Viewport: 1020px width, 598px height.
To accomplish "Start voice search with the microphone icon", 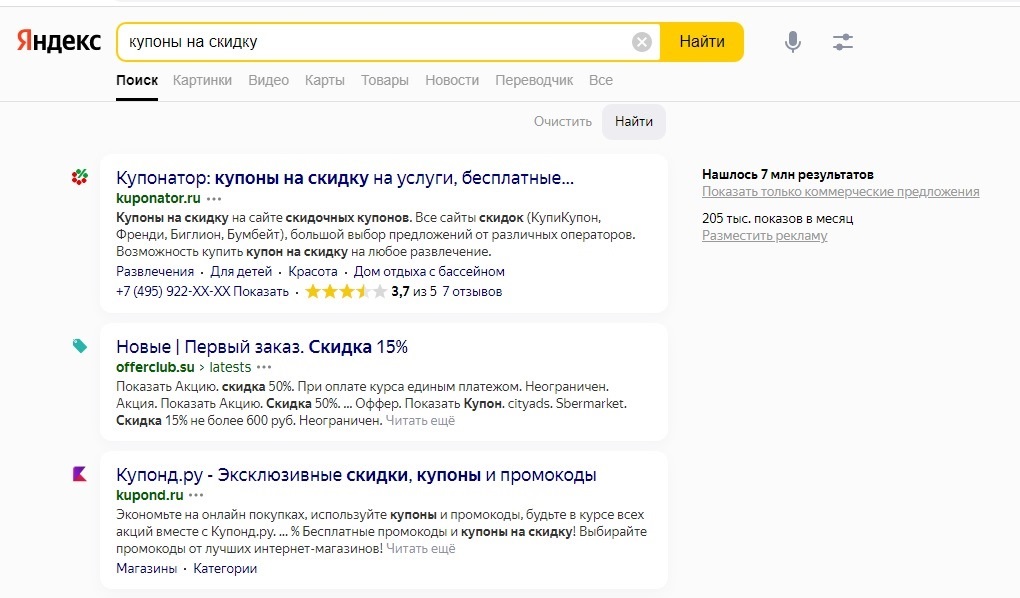I will pyautogui.click(x=792, y=42).
